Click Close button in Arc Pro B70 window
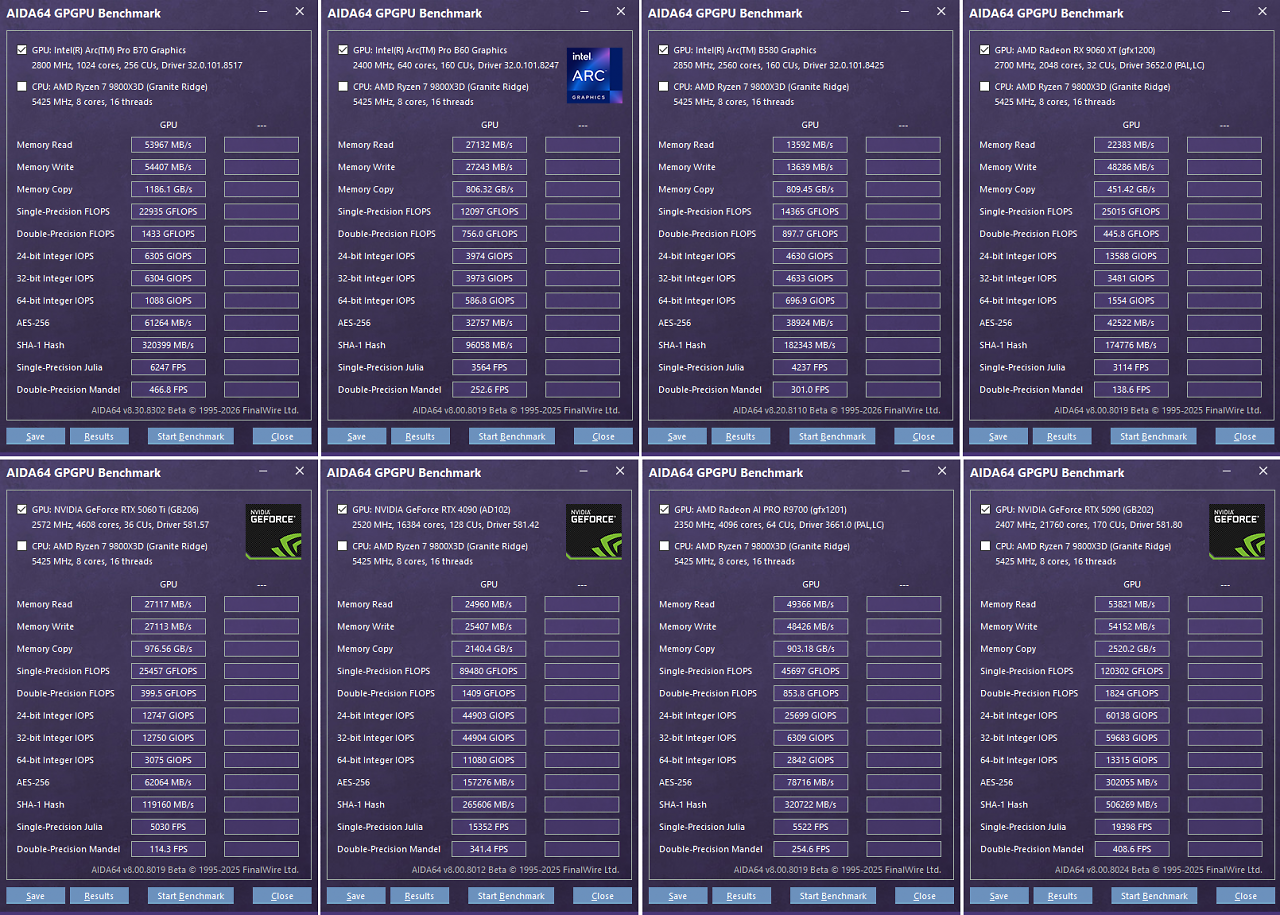Image resolution: width=1280 pixels, height=915 pixels. 282,436
